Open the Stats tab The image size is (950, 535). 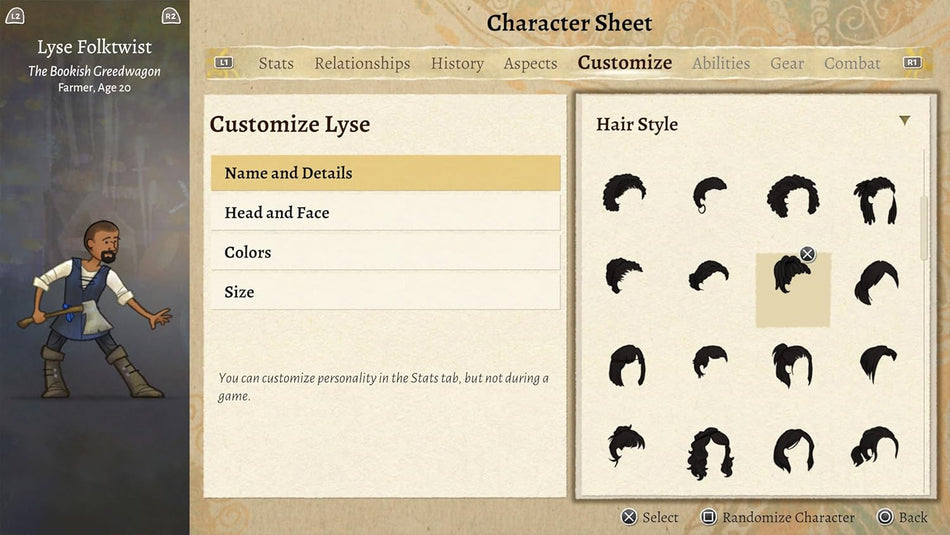coord(276,63)
